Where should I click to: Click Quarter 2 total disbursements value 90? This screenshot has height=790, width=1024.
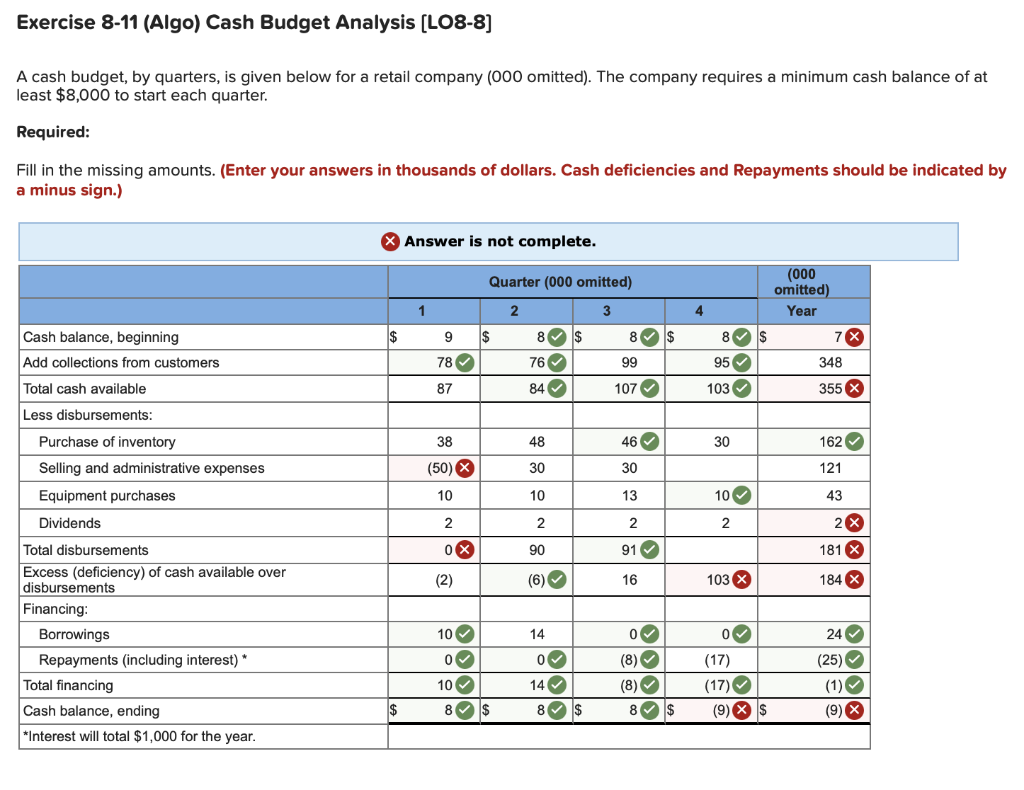click(x=537, y=550)
